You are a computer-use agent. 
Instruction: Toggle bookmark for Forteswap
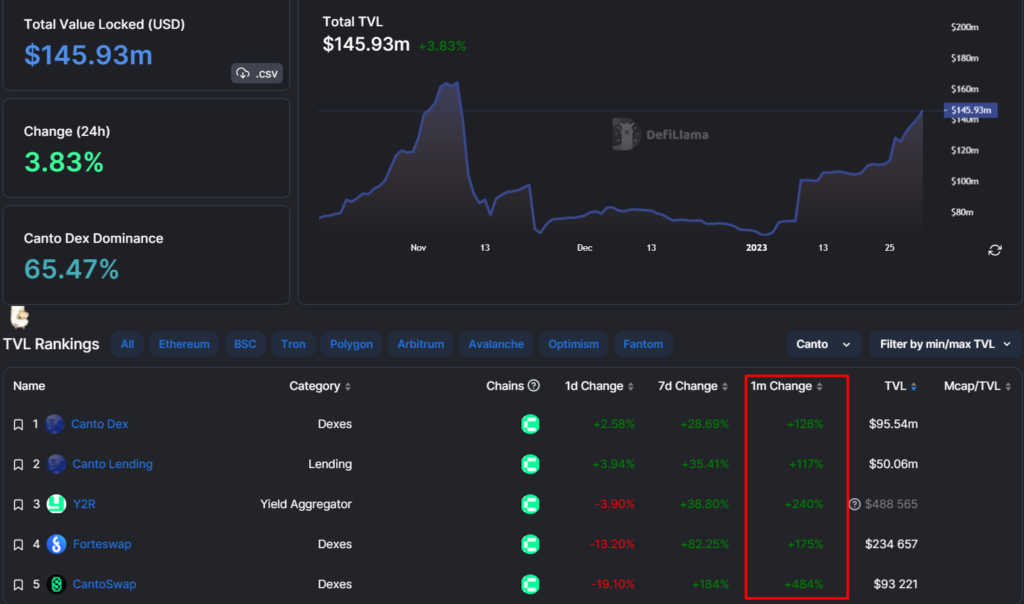pyautogui.click(x=18, y=544)
